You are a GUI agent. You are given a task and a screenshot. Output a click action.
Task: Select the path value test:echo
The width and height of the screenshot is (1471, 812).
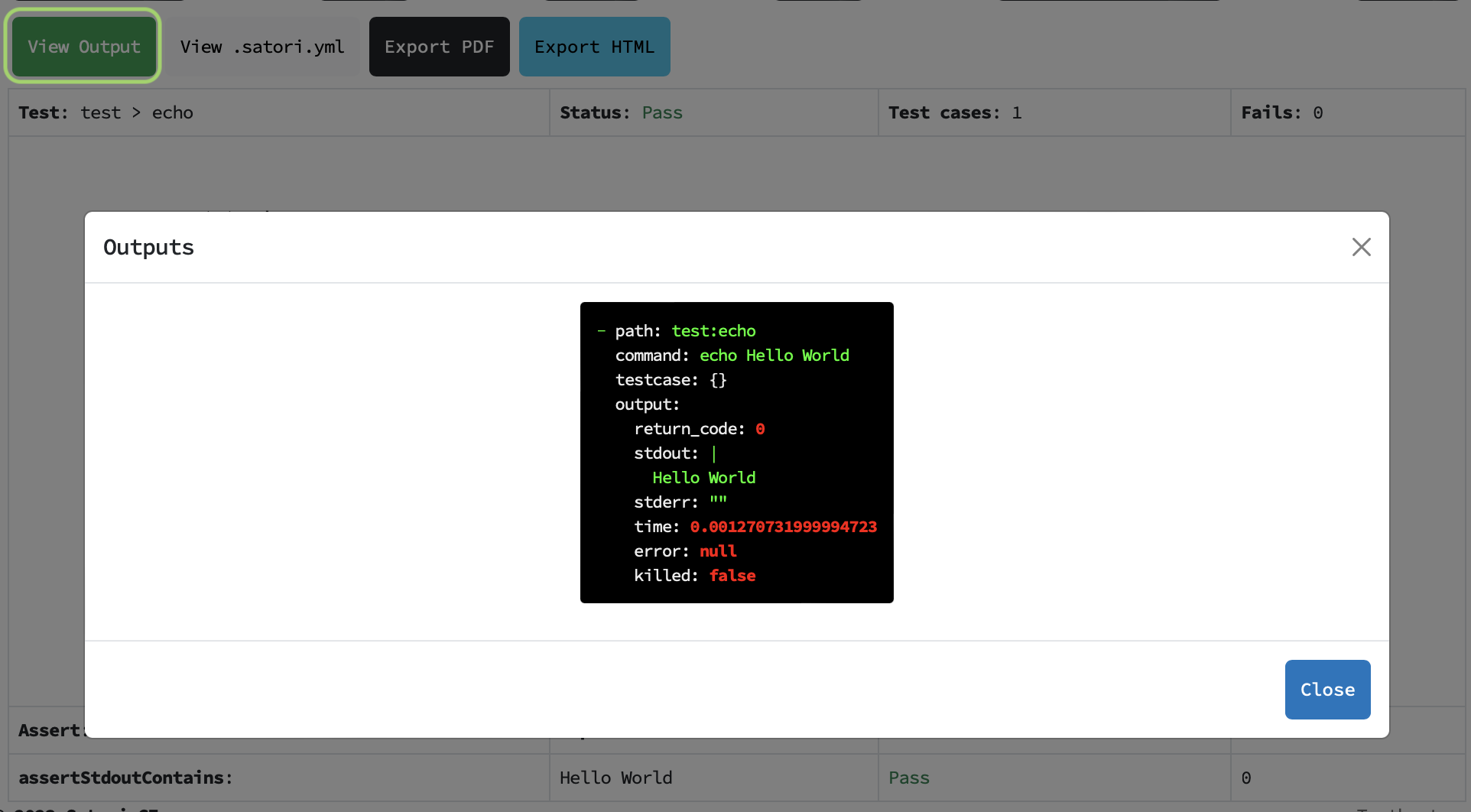[713, 331]
